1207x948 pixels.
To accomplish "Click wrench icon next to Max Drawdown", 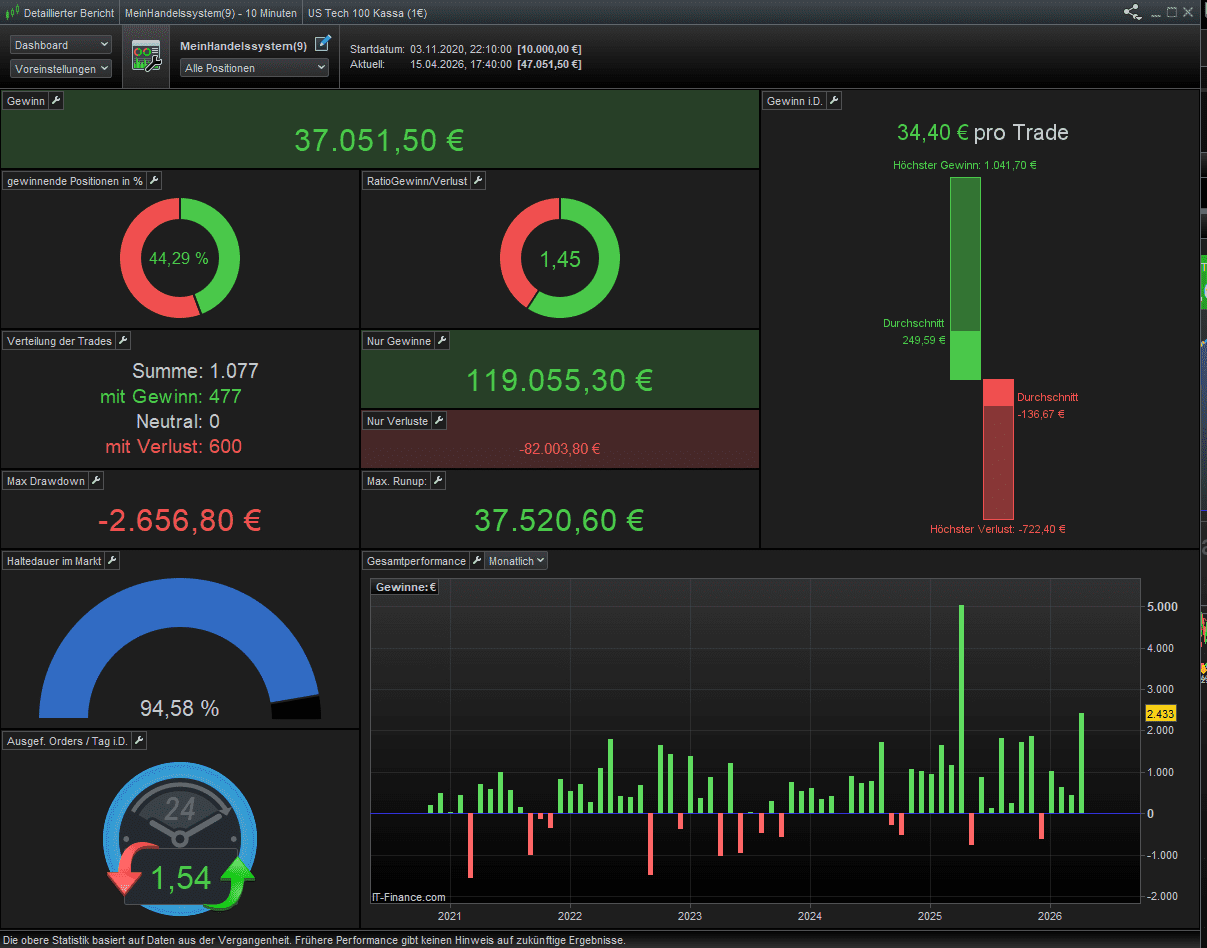I will 96,481.
